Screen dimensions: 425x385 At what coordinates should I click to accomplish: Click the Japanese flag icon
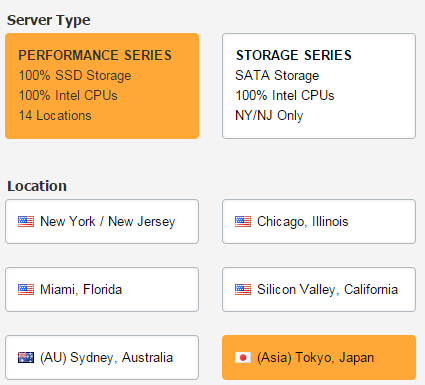pos(243,357)
